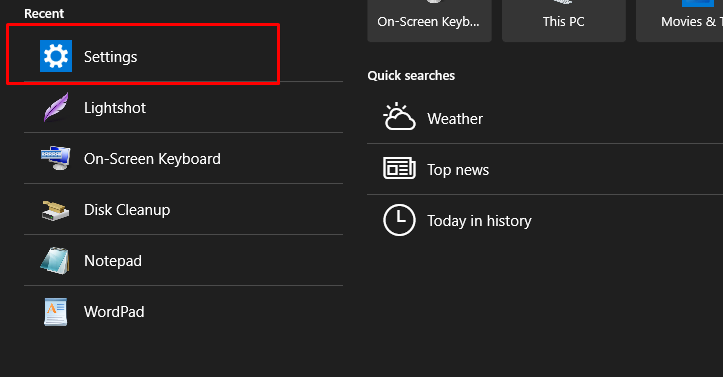Open the This PC top app tile
723x377 pixels.
[x=563, y=21]
